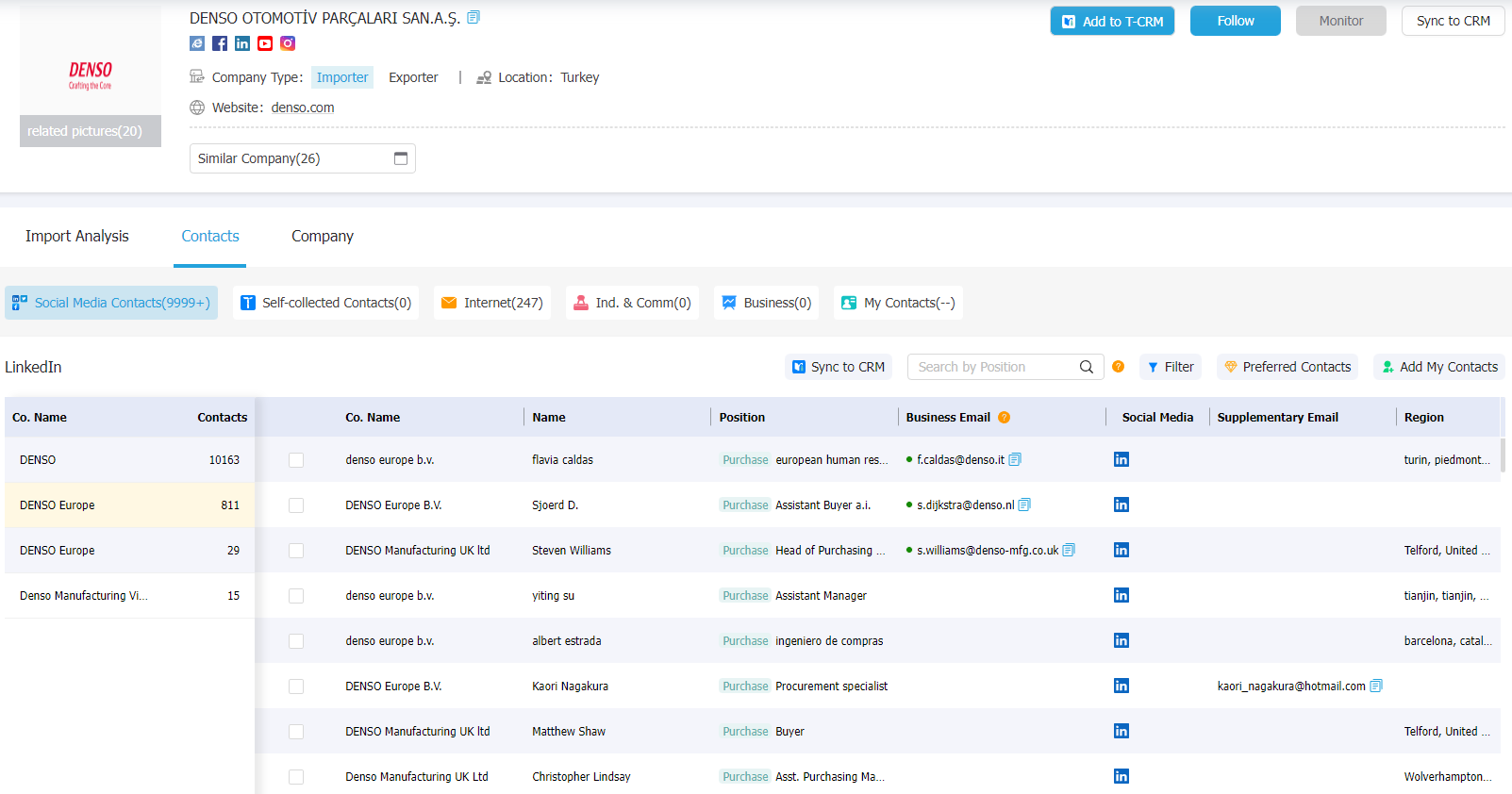Open the company website social icon

point(197,43)
